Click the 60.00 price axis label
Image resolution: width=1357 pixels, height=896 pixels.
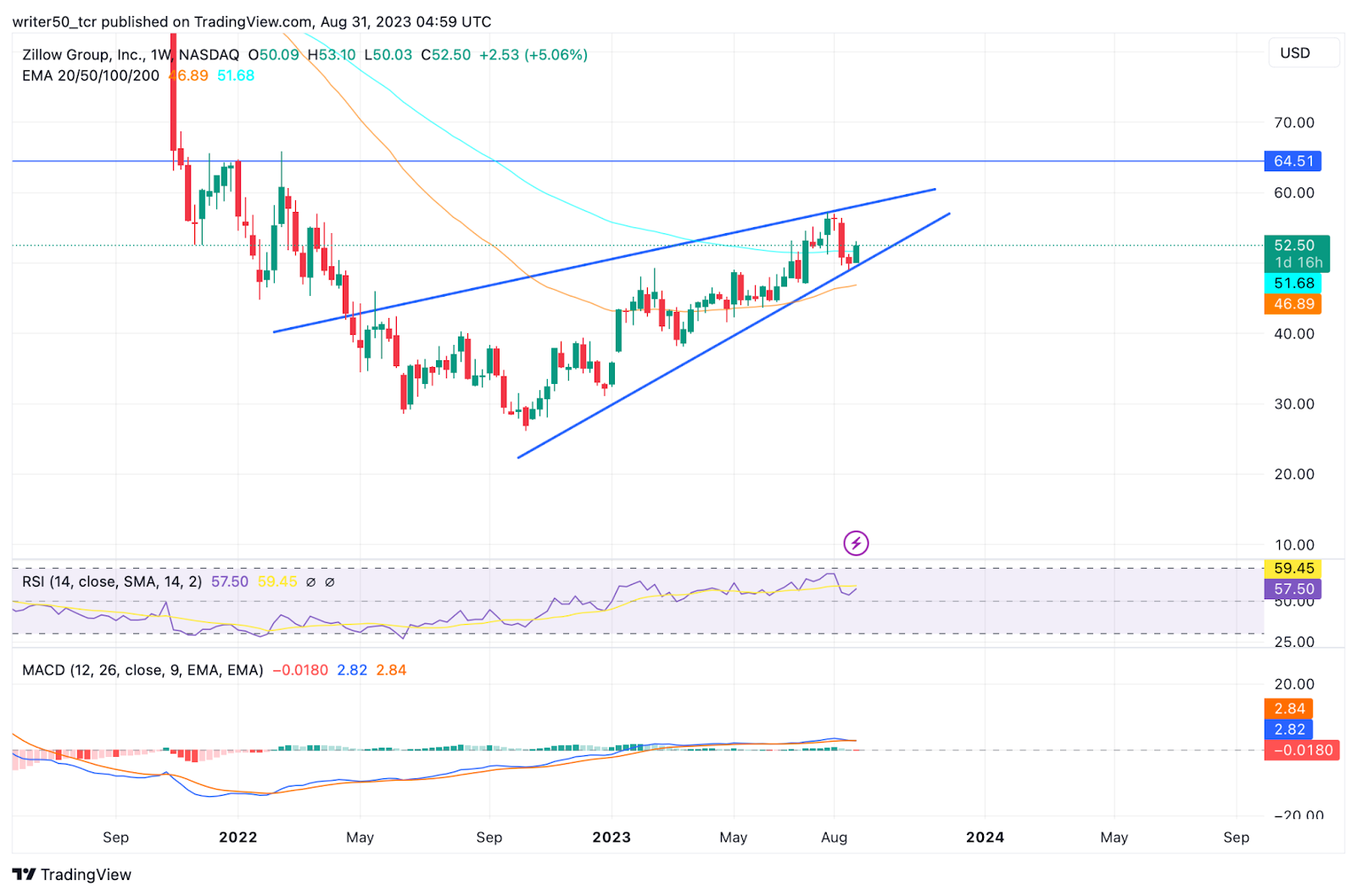1294,192
